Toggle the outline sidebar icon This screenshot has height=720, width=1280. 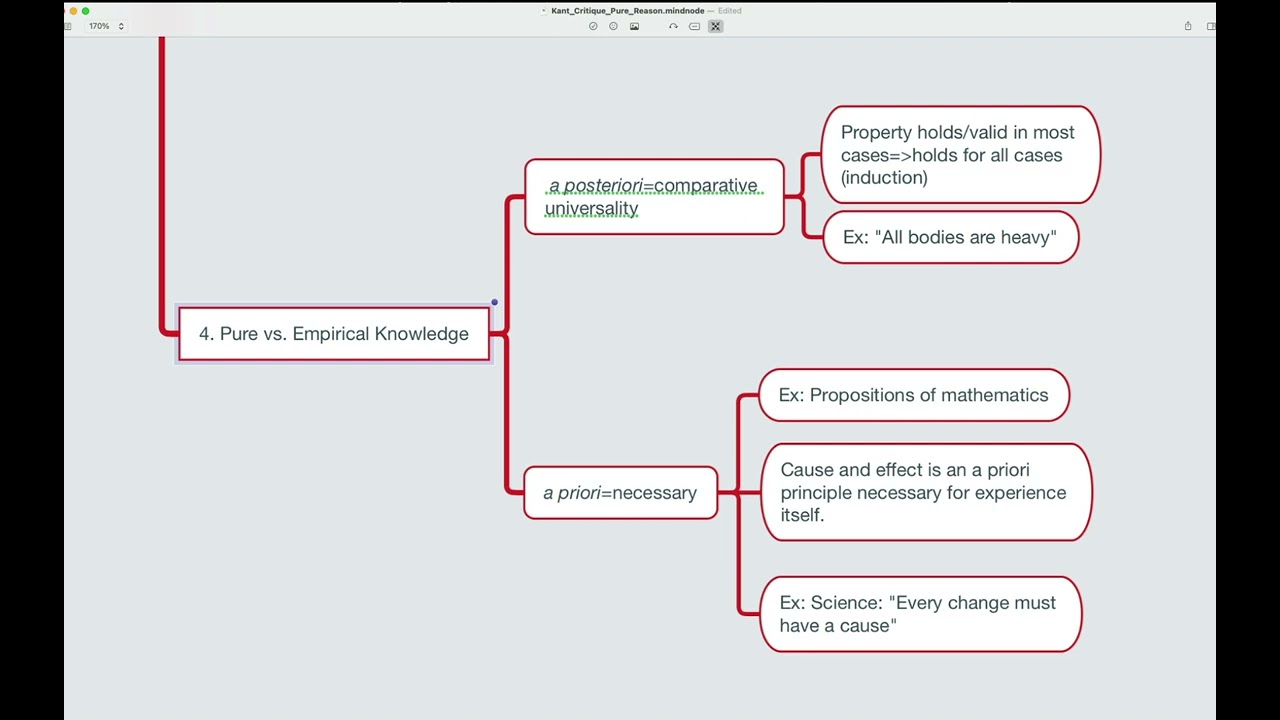tap(68, 26)
